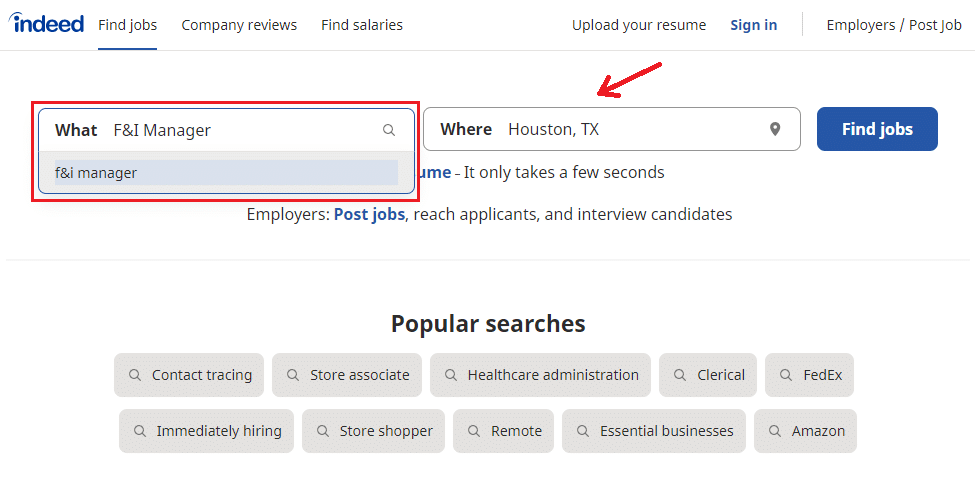Focus the Where input with Houston, TX
The image size is (975, 483).
point(612,129)
